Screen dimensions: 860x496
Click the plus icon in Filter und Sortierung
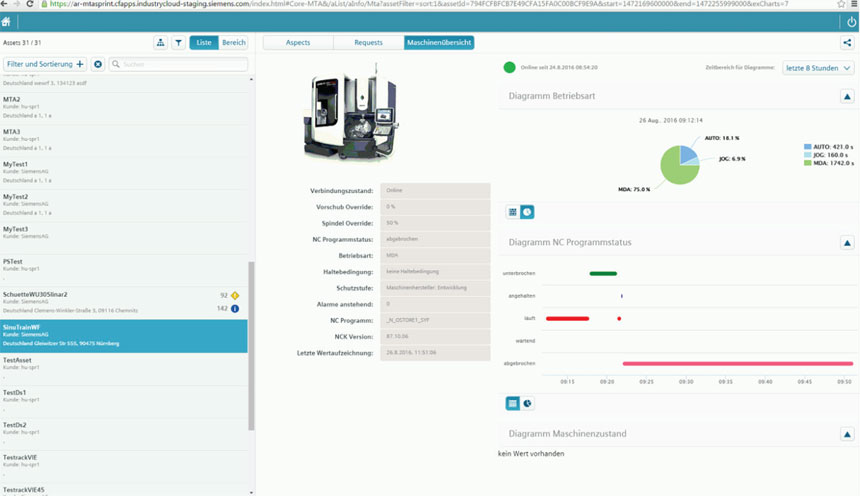tap(80, 64)
